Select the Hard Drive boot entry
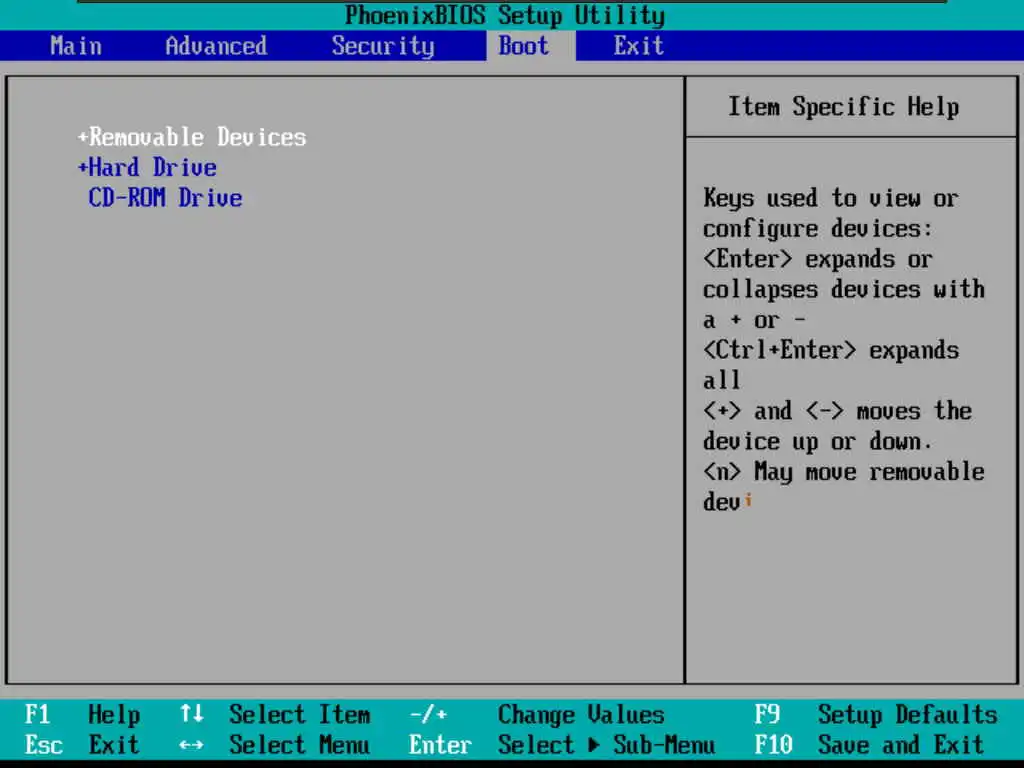 coord(152,168)
